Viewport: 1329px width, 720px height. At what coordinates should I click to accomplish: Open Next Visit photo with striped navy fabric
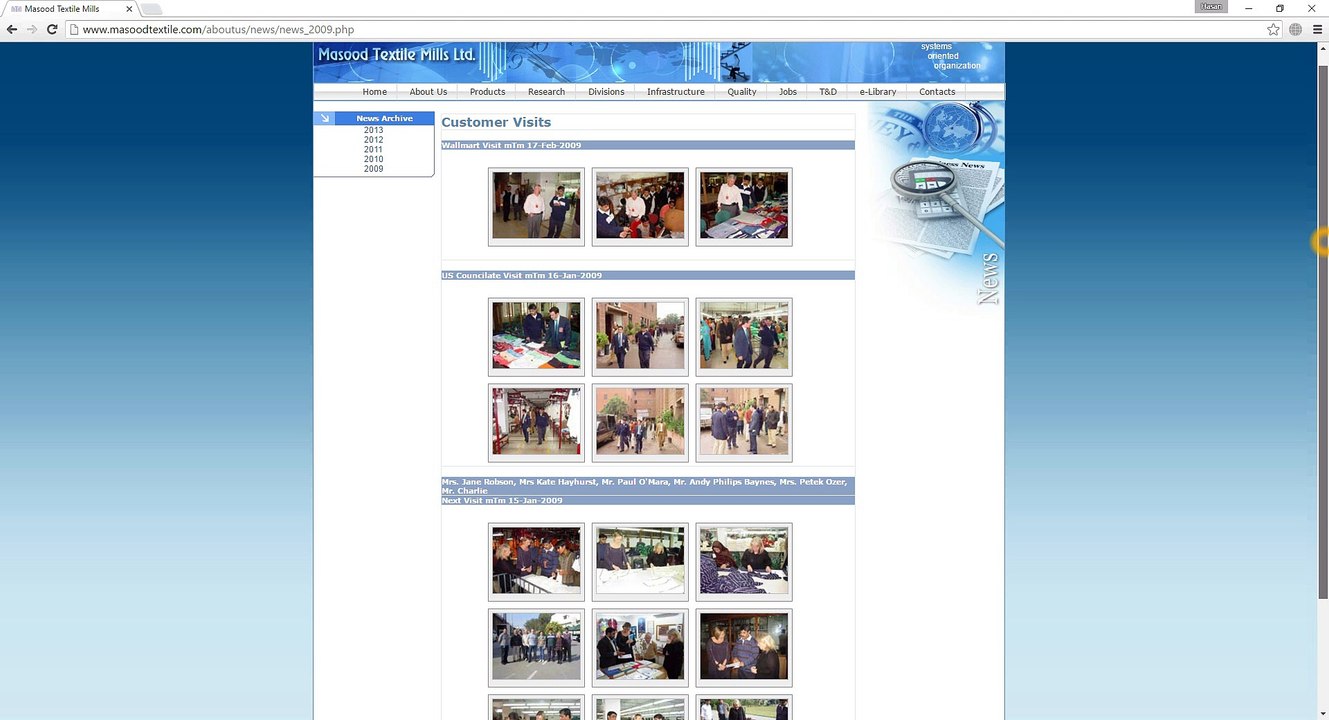point(744,561)
